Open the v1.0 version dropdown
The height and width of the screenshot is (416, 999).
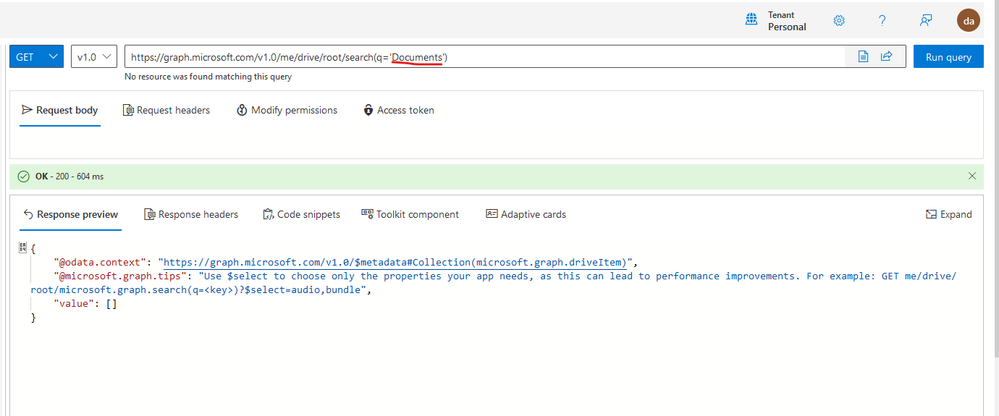tap(95, 57)
